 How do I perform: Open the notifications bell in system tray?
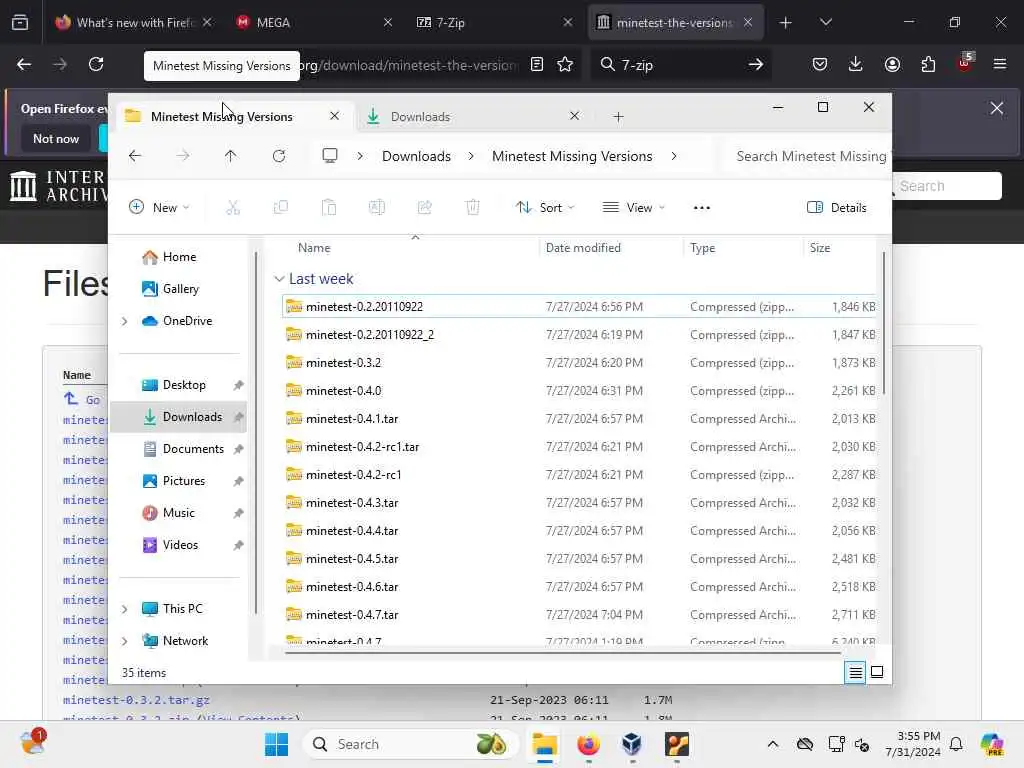click(x=956, y=744)
